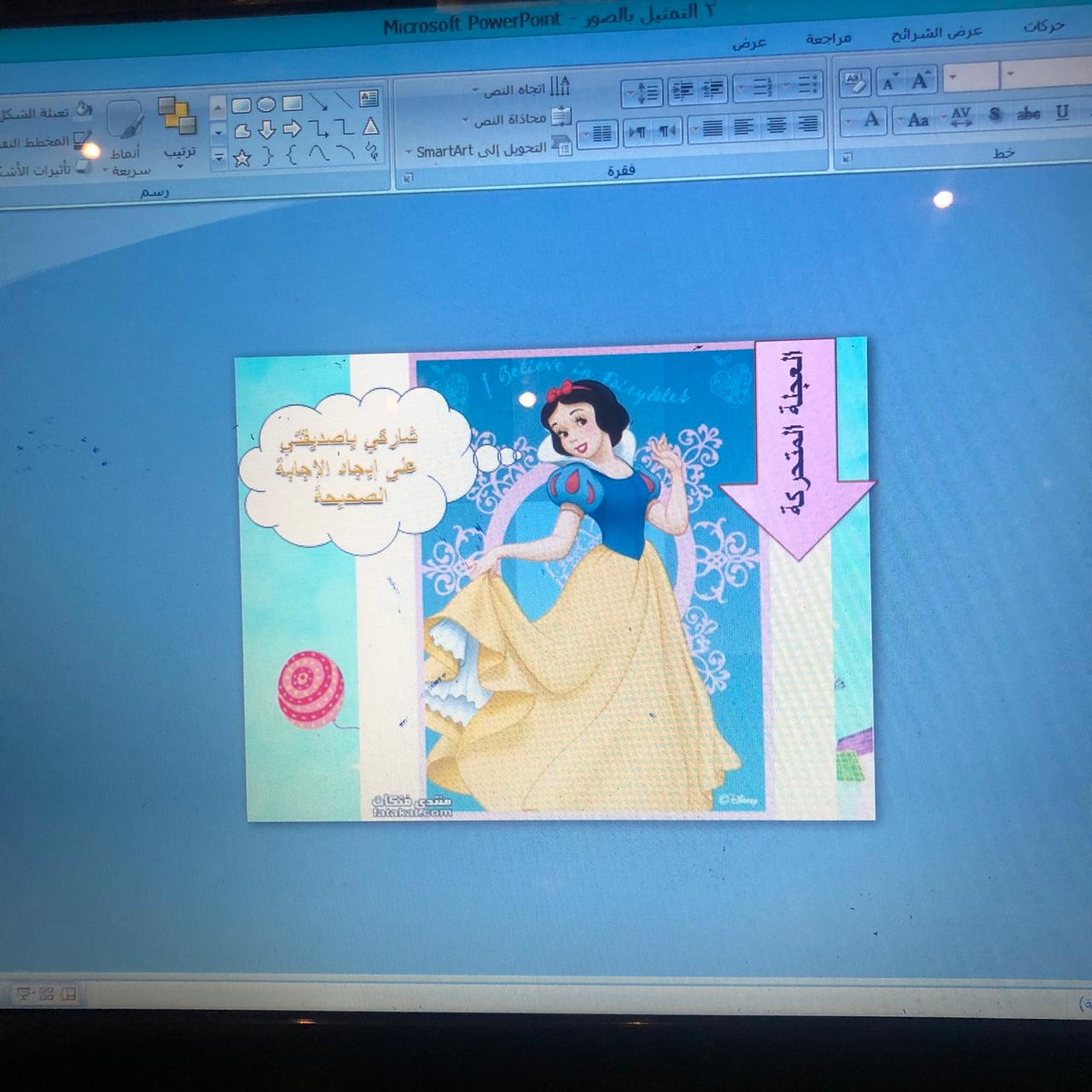Open the عرض view tab

click(x=749, y=43)
